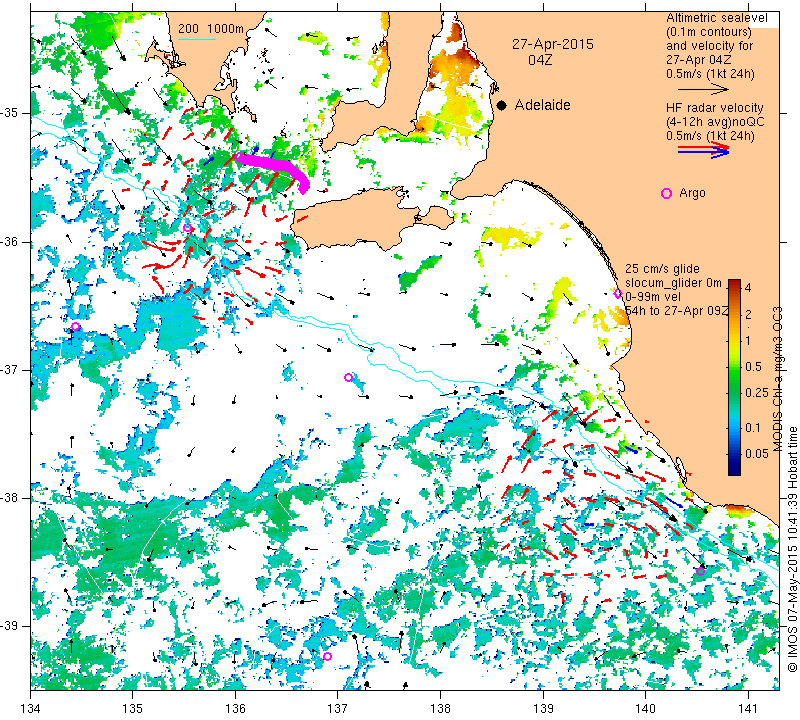Click the black altimetric velocity reference arrow
Screen dimensions: 800x720
(x=704, y=89)
